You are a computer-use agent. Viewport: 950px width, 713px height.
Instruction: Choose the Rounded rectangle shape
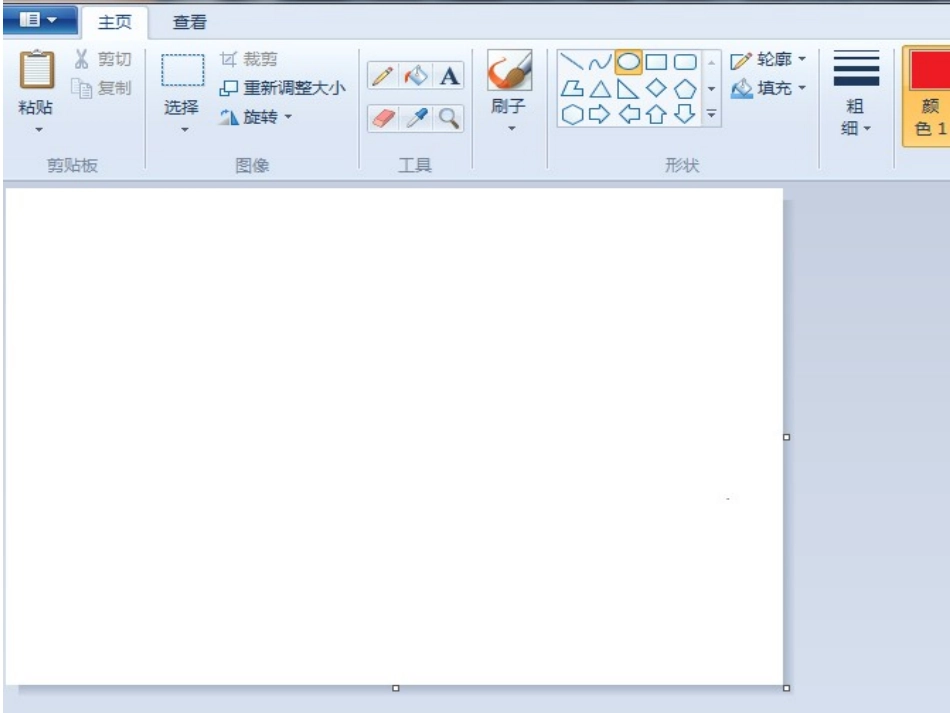coord(685,62)
